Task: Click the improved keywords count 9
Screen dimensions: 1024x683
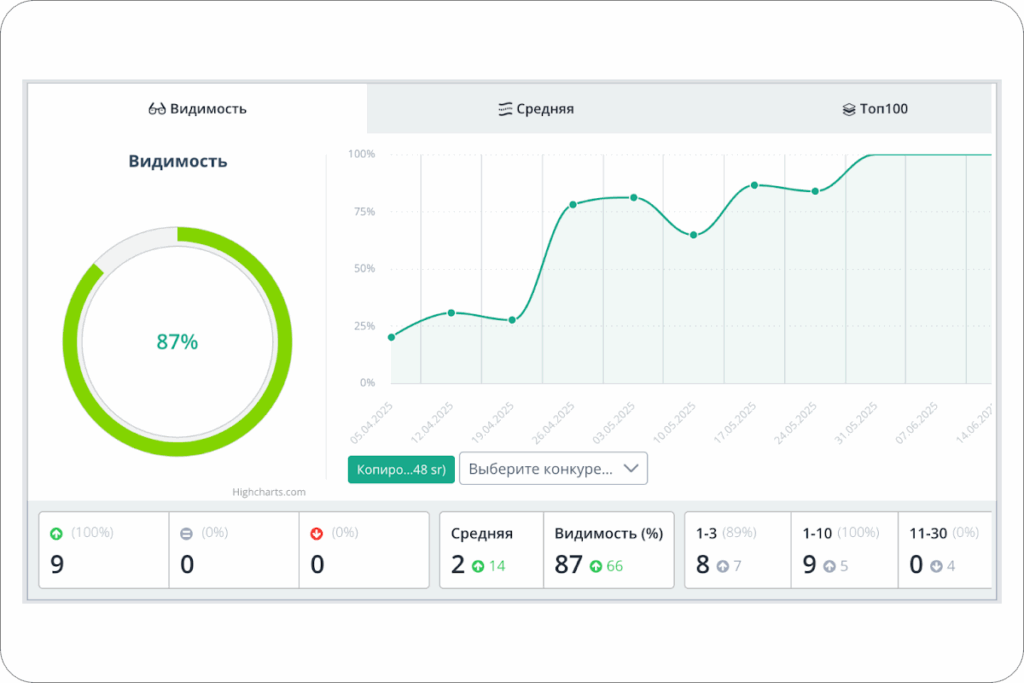Action: [57, 565]
